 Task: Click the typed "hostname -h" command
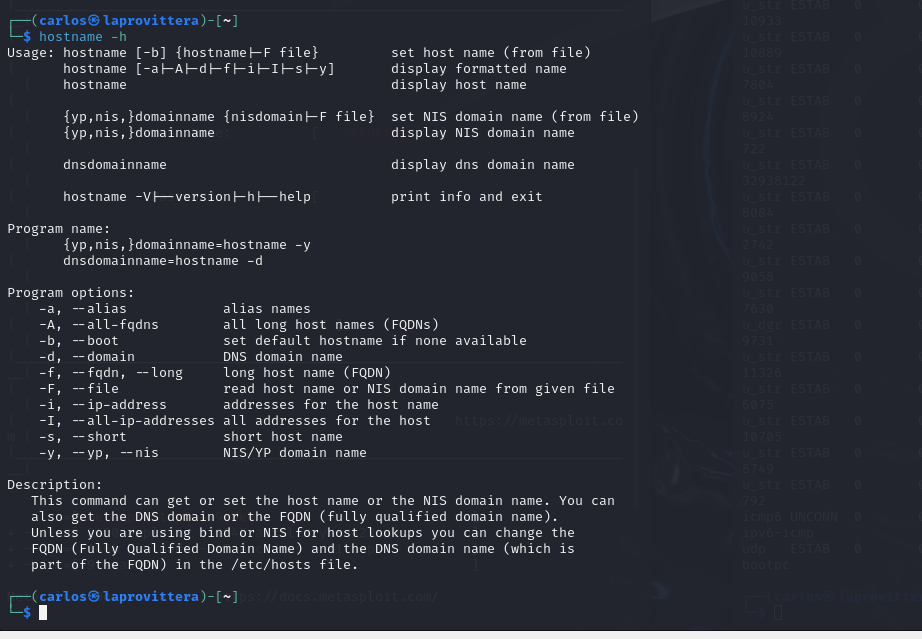pyautogui.click(x=83, y=36)
